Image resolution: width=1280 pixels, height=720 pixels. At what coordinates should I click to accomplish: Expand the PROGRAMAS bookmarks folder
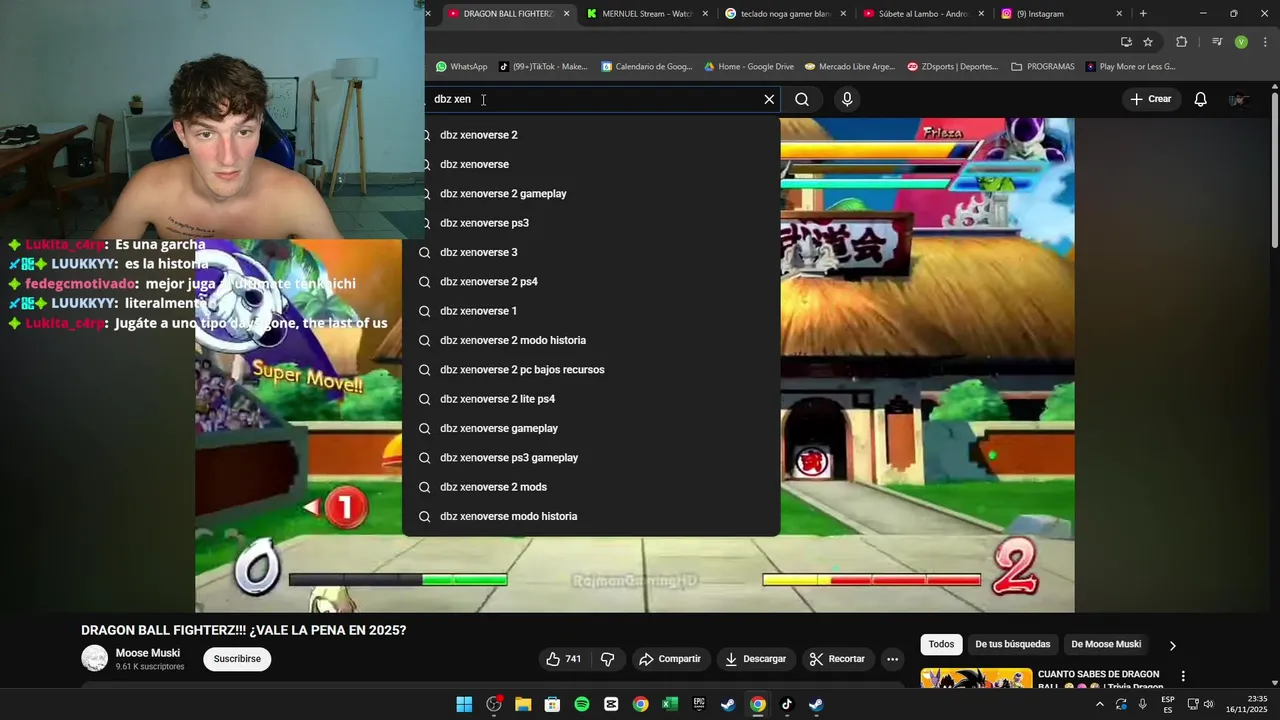coord(1043,67)
